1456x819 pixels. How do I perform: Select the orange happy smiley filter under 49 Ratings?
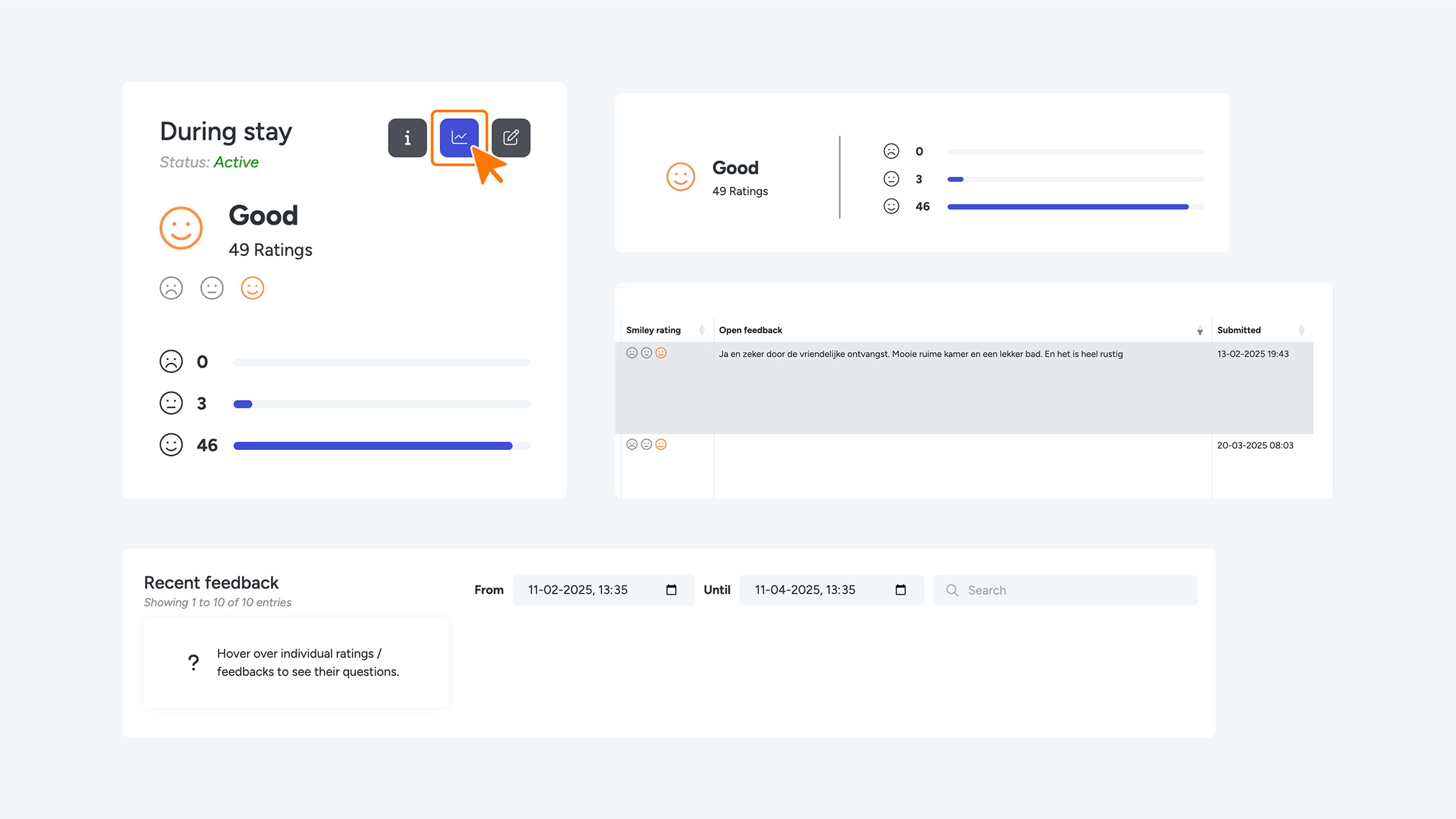point(252,288)
